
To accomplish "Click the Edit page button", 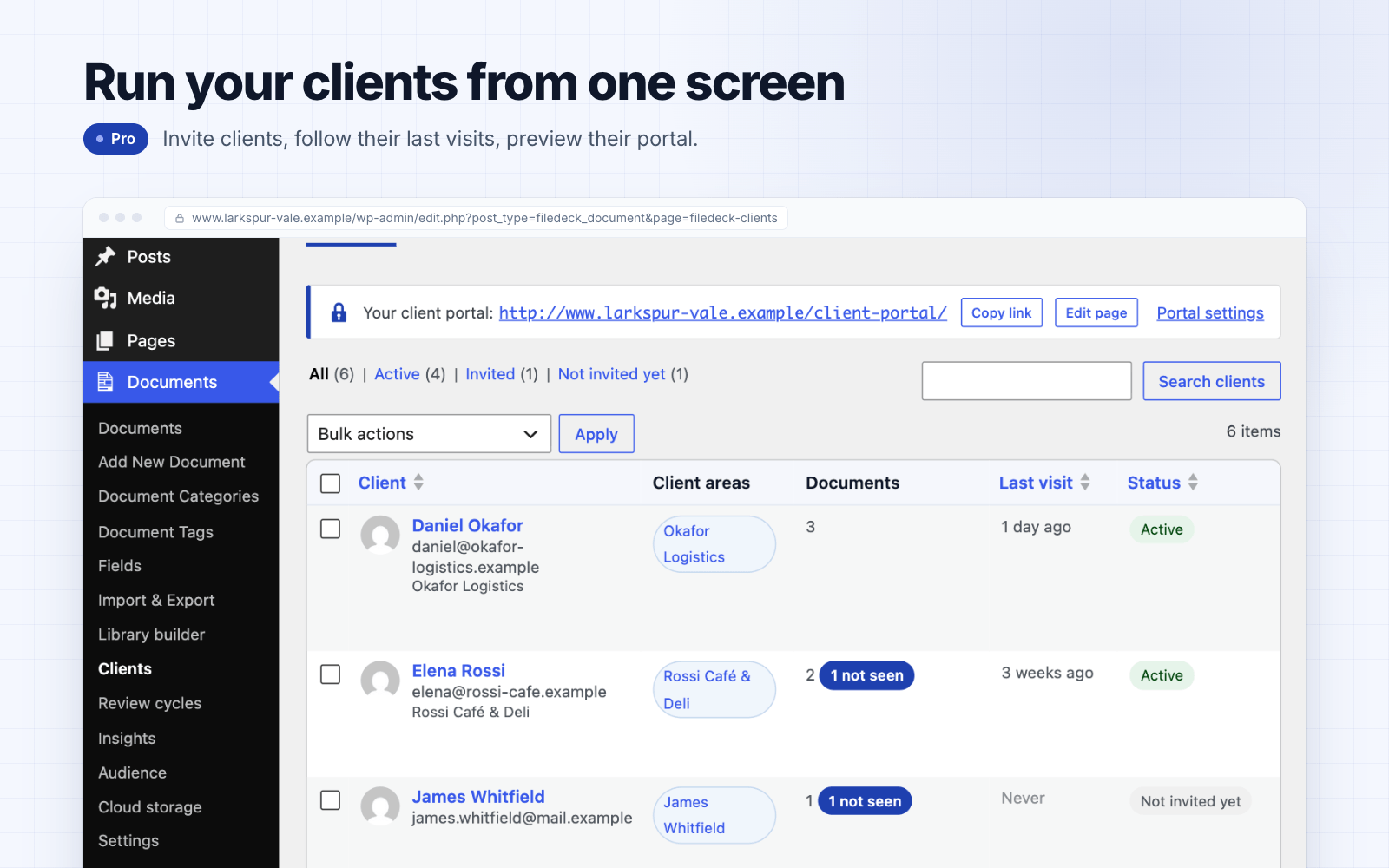I will [1096, 312].
